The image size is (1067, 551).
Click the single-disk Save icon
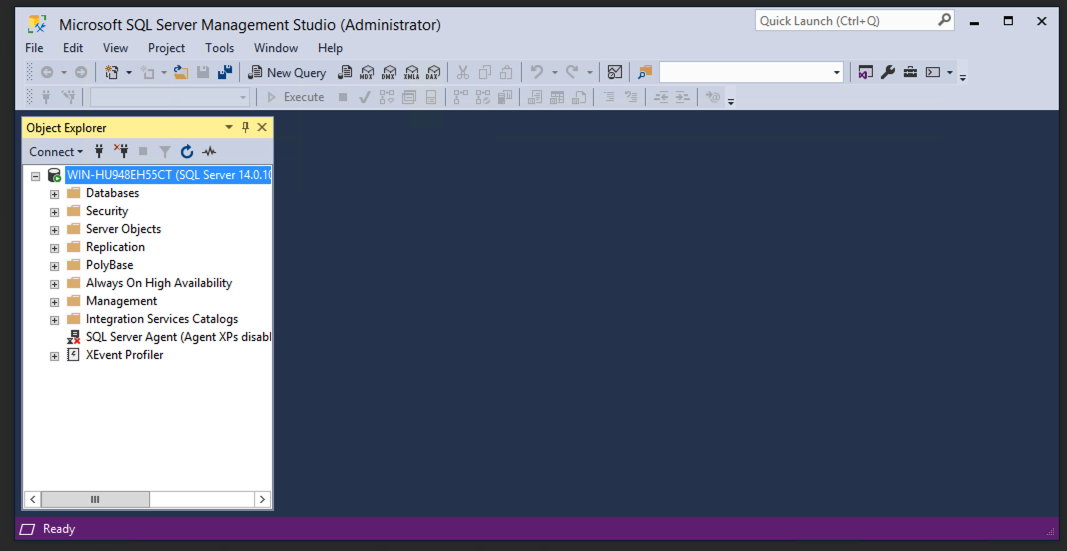pos(203,72)
